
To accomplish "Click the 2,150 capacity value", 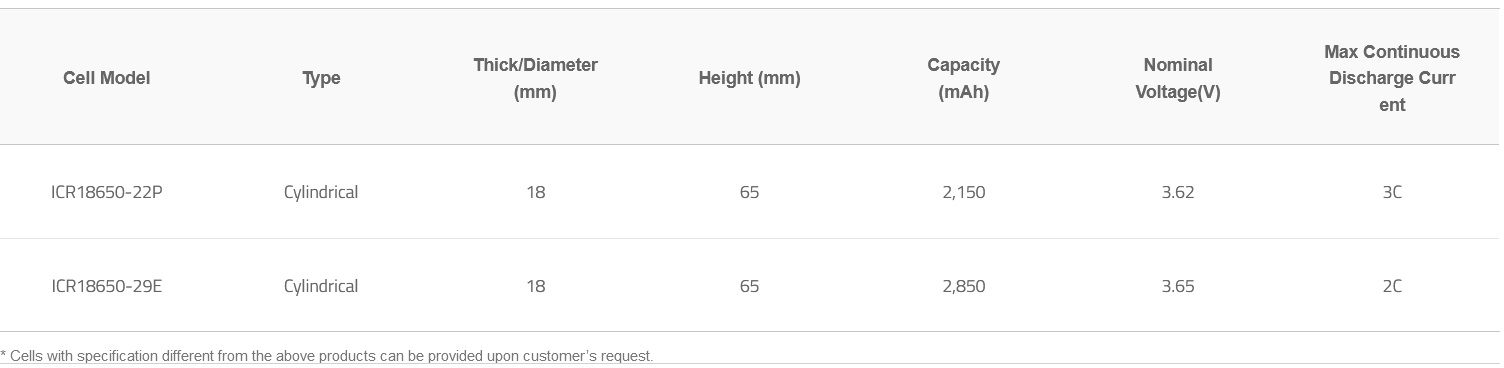I will [964, 192].
